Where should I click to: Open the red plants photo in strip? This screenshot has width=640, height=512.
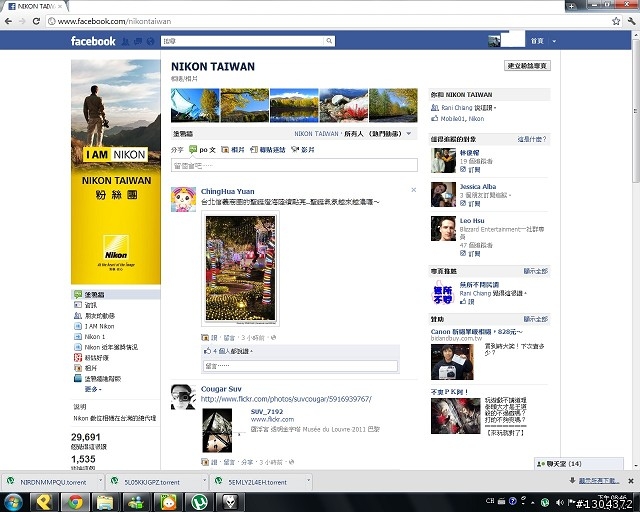point(343,105)
